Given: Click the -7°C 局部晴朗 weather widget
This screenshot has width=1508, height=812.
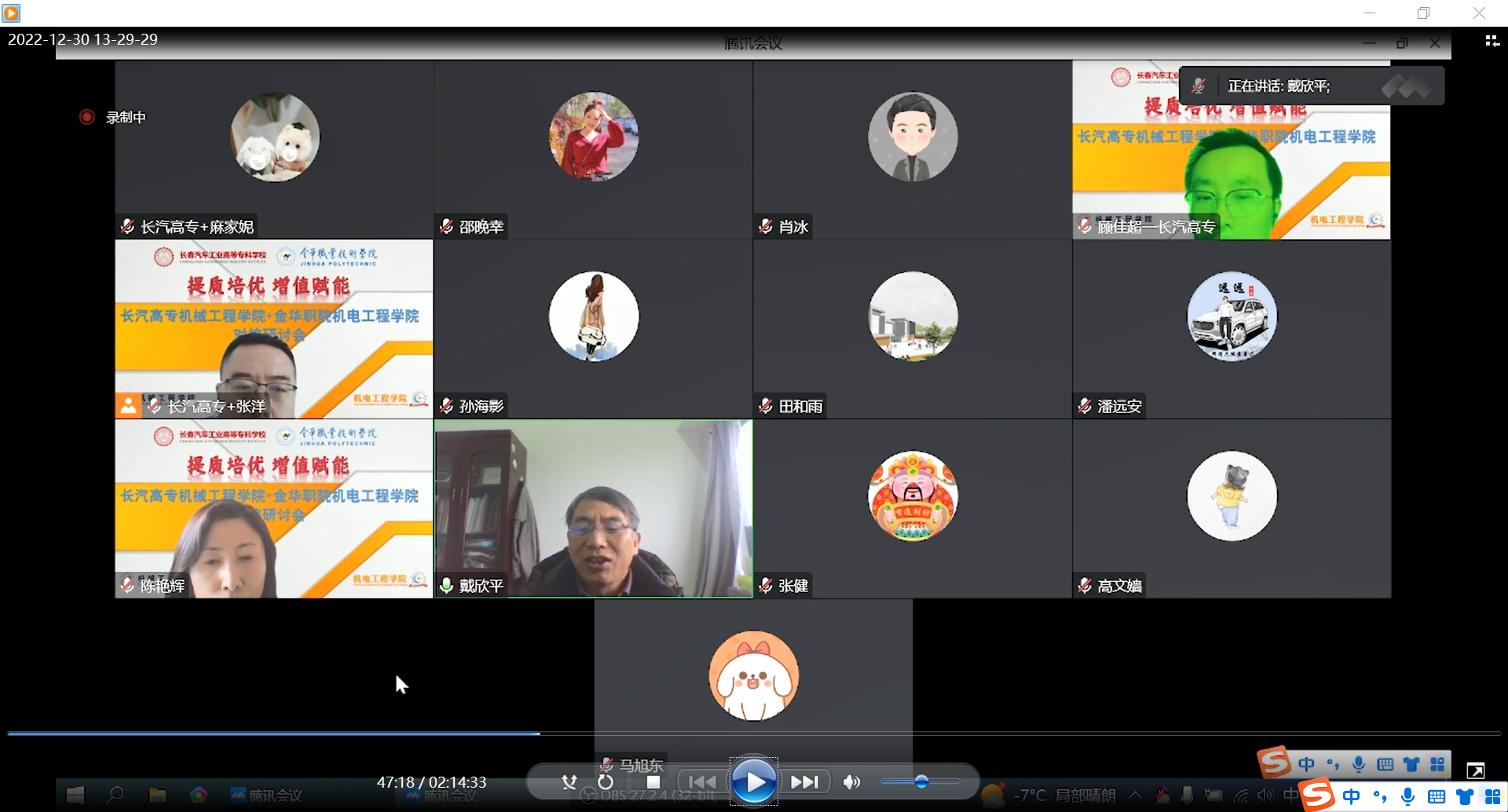Looking at the screenshot, I should [x=1049, y=795].
